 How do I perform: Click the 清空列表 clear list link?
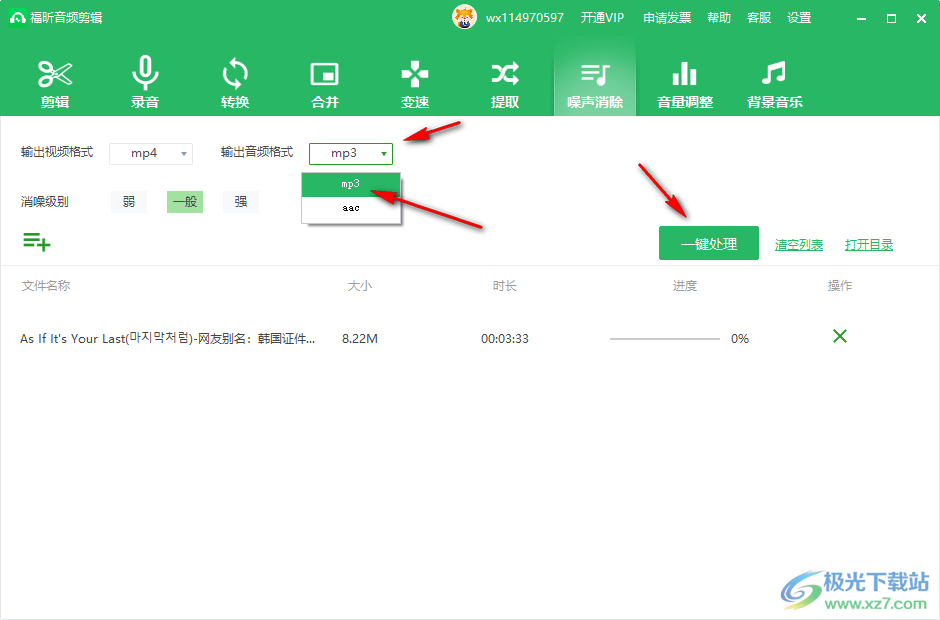799,245
